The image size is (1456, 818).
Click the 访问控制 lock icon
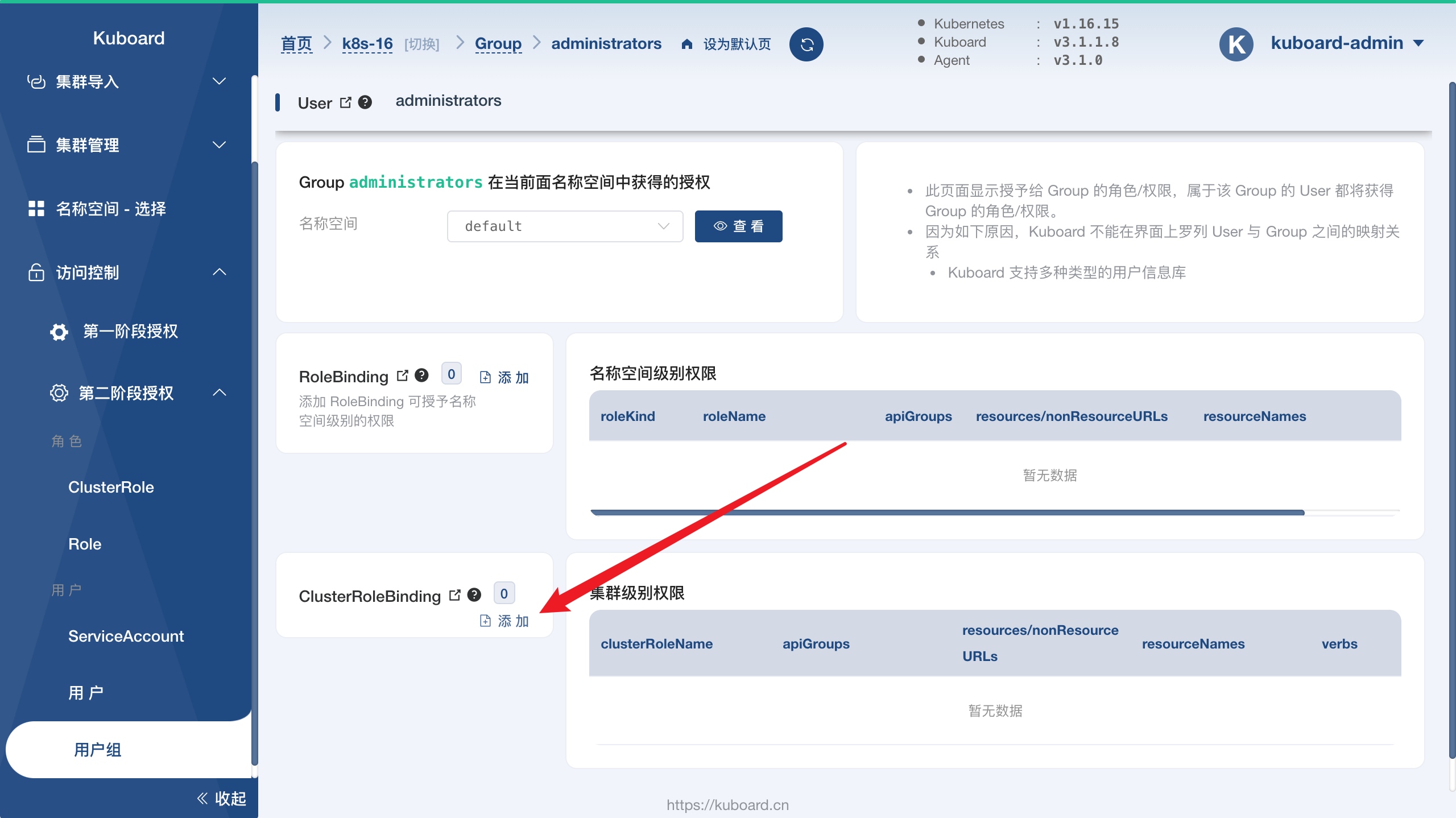point(36,272)
